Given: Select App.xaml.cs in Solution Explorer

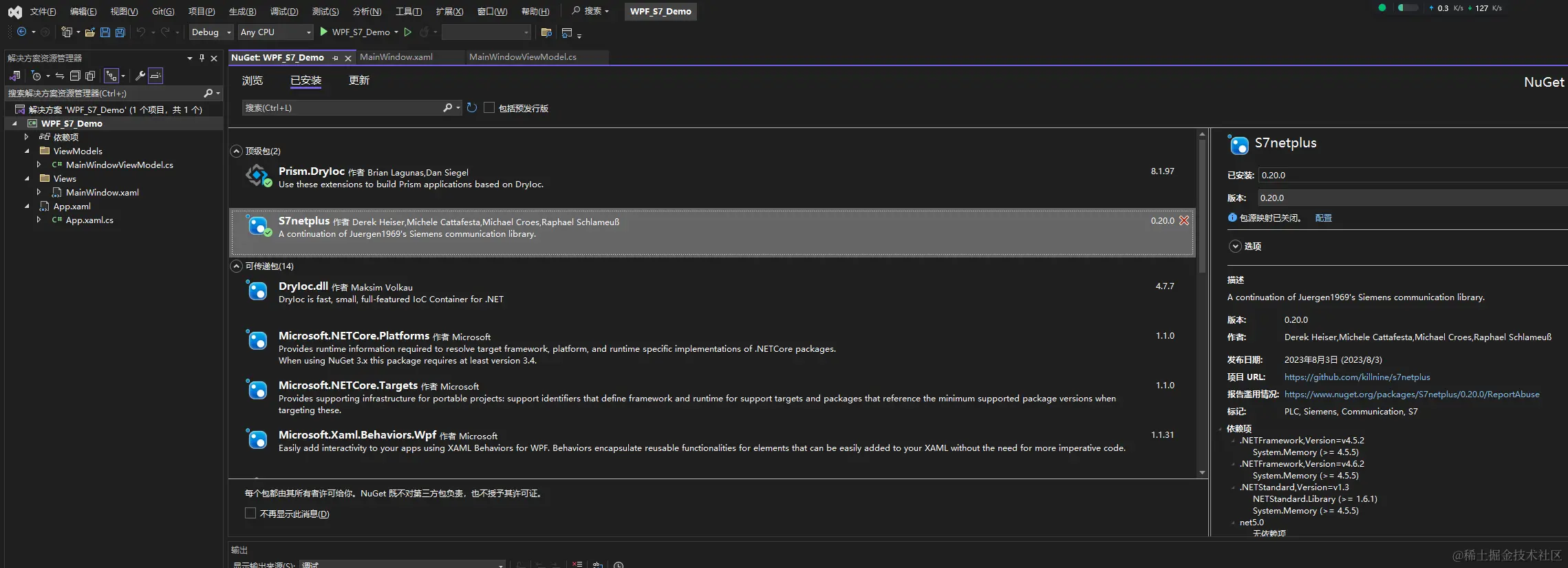Looking at the screenshot, I should click(89, 220).
